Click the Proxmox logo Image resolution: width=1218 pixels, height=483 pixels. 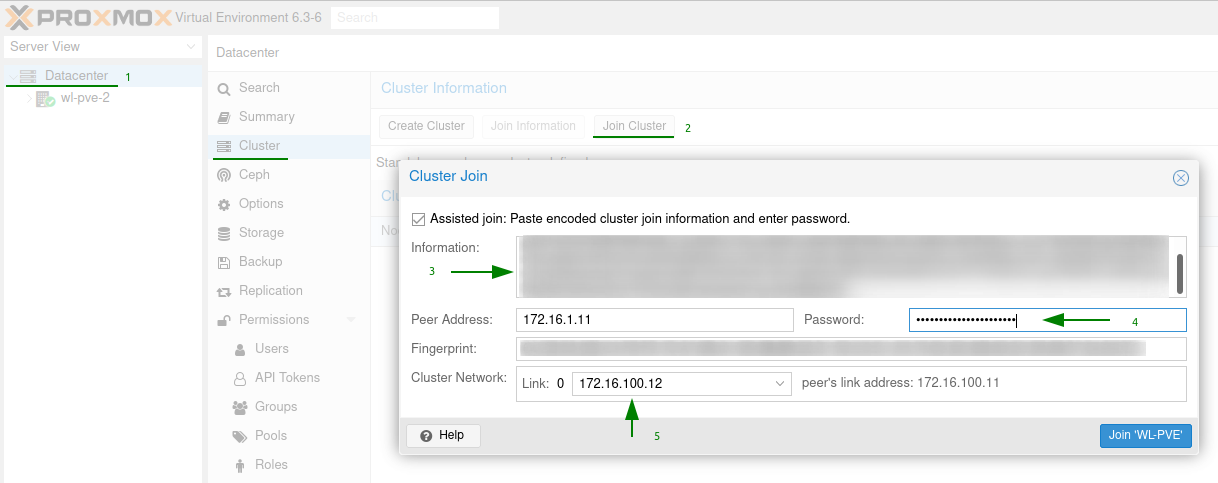tap(87, 17)
